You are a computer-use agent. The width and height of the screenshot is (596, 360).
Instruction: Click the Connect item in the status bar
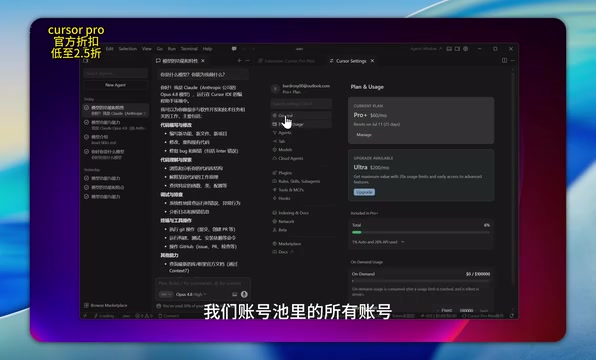[168, 316]
